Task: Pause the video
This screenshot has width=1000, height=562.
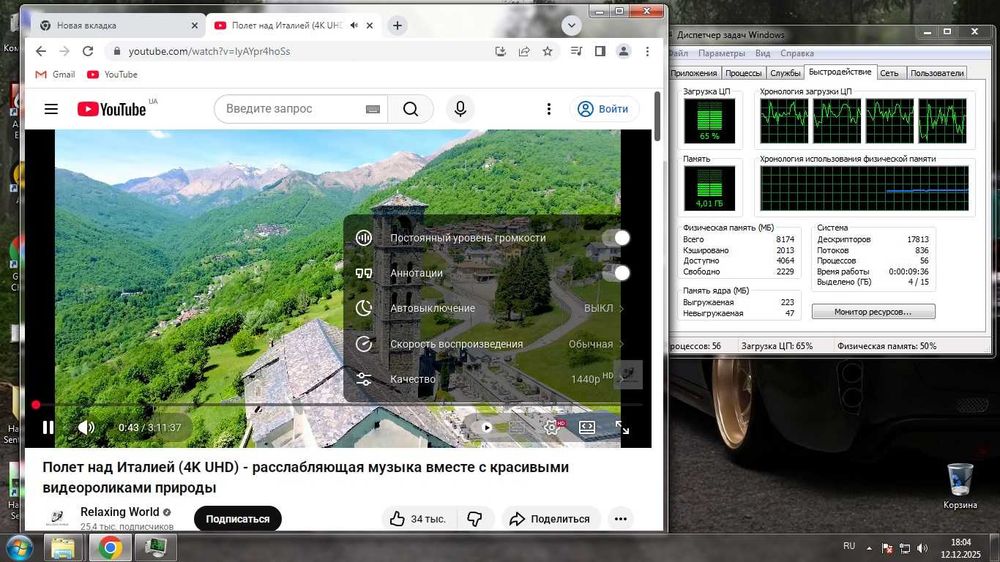Action: [x=48, y=427]
